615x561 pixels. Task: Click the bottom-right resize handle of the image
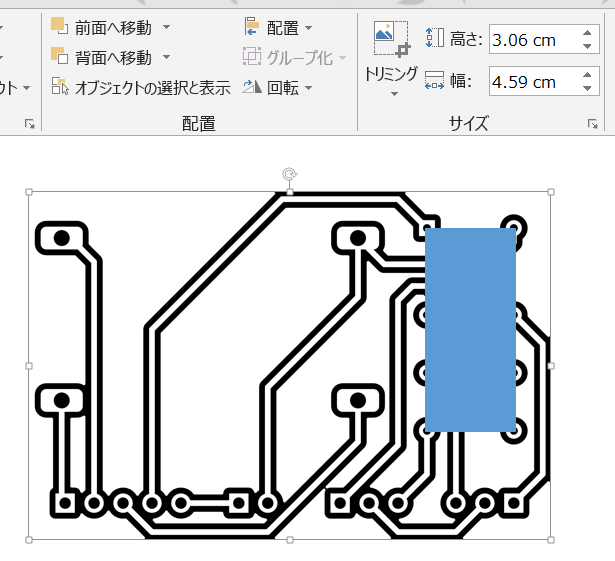(551, 540)
